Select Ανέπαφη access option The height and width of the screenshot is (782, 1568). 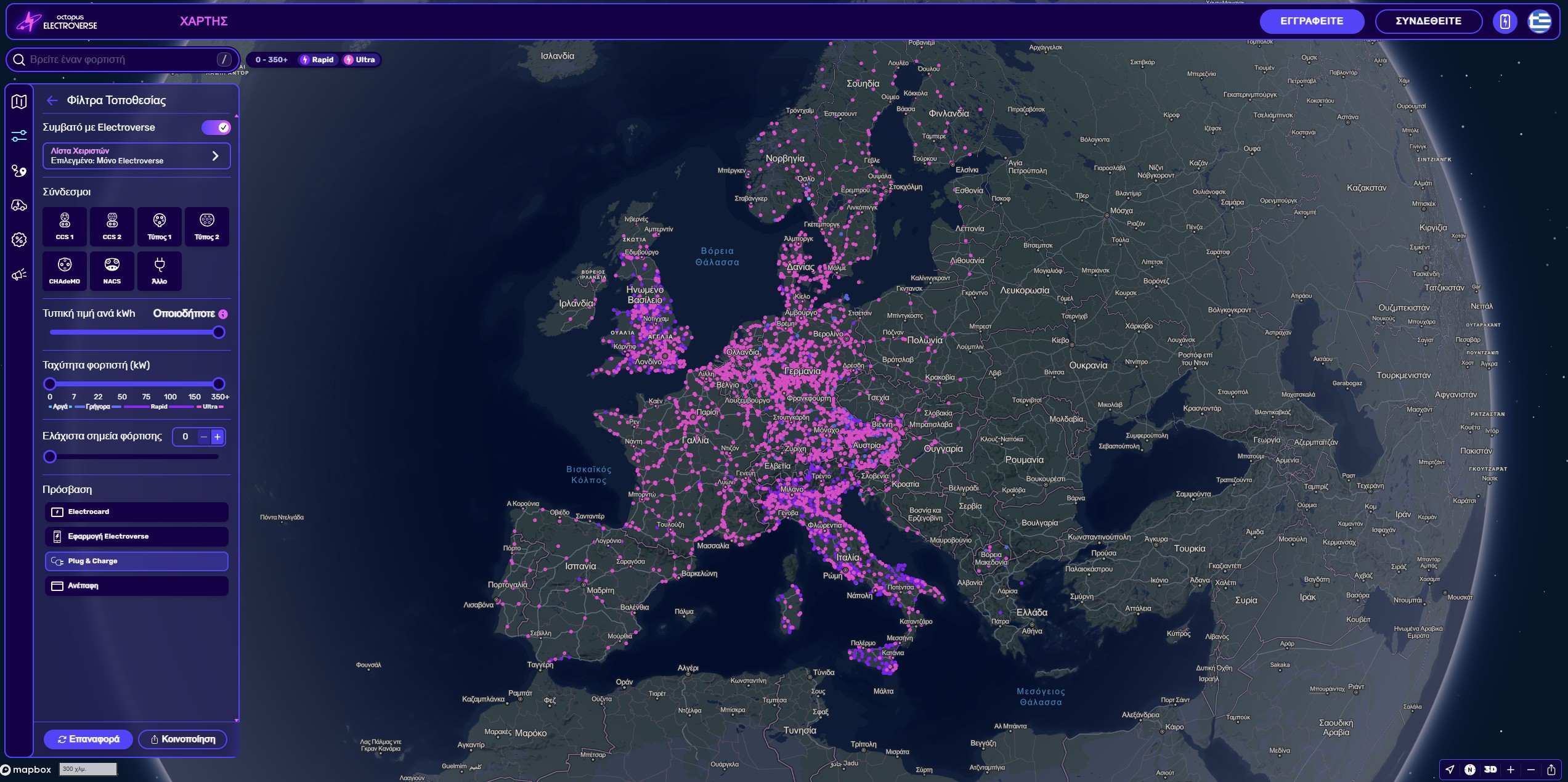(136, 586)
